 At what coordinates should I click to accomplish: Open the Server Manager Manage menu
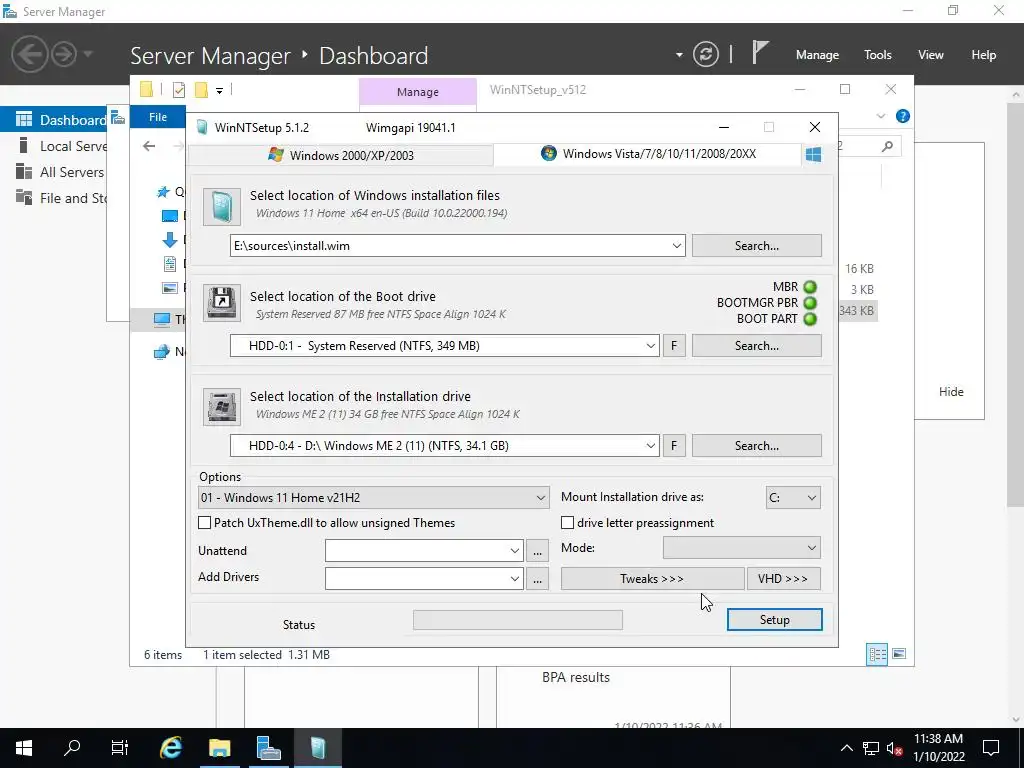click(817, 55)
